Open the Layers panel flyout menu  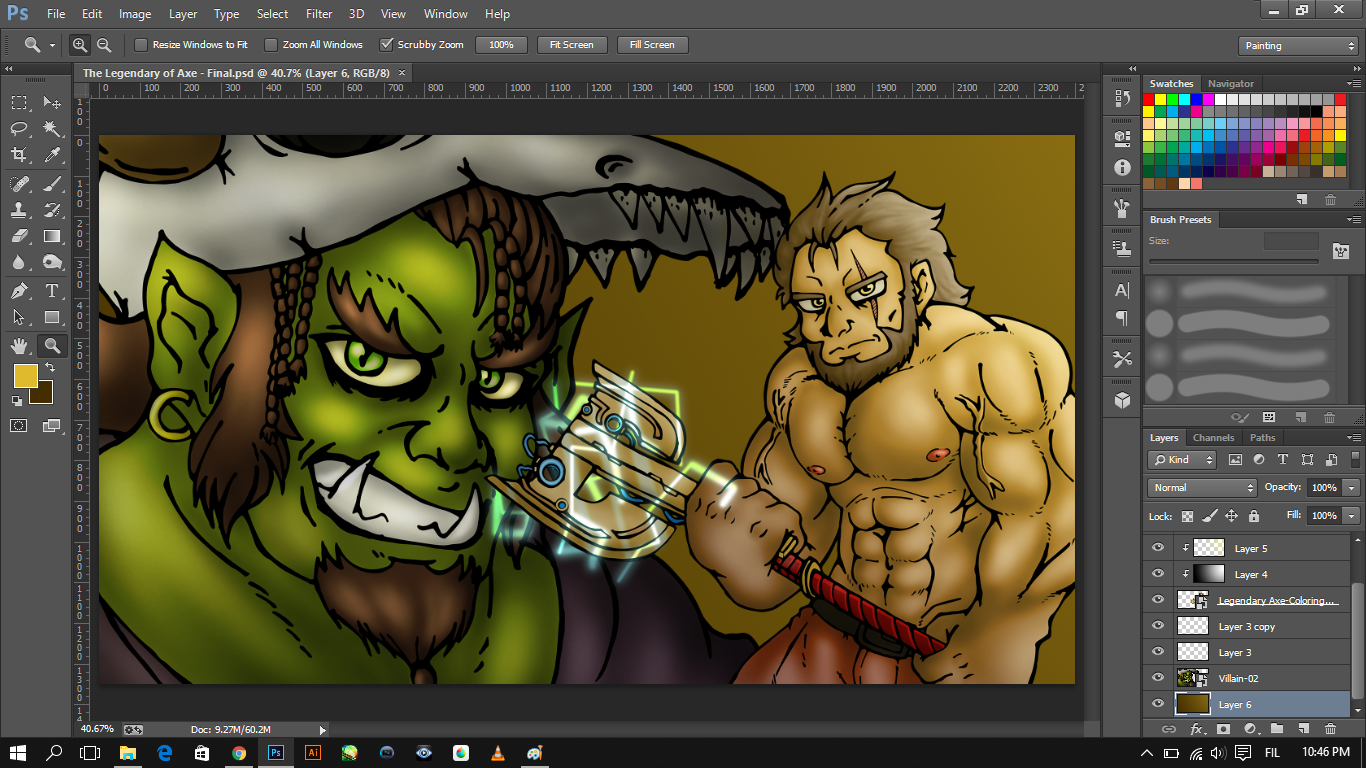1354,438
